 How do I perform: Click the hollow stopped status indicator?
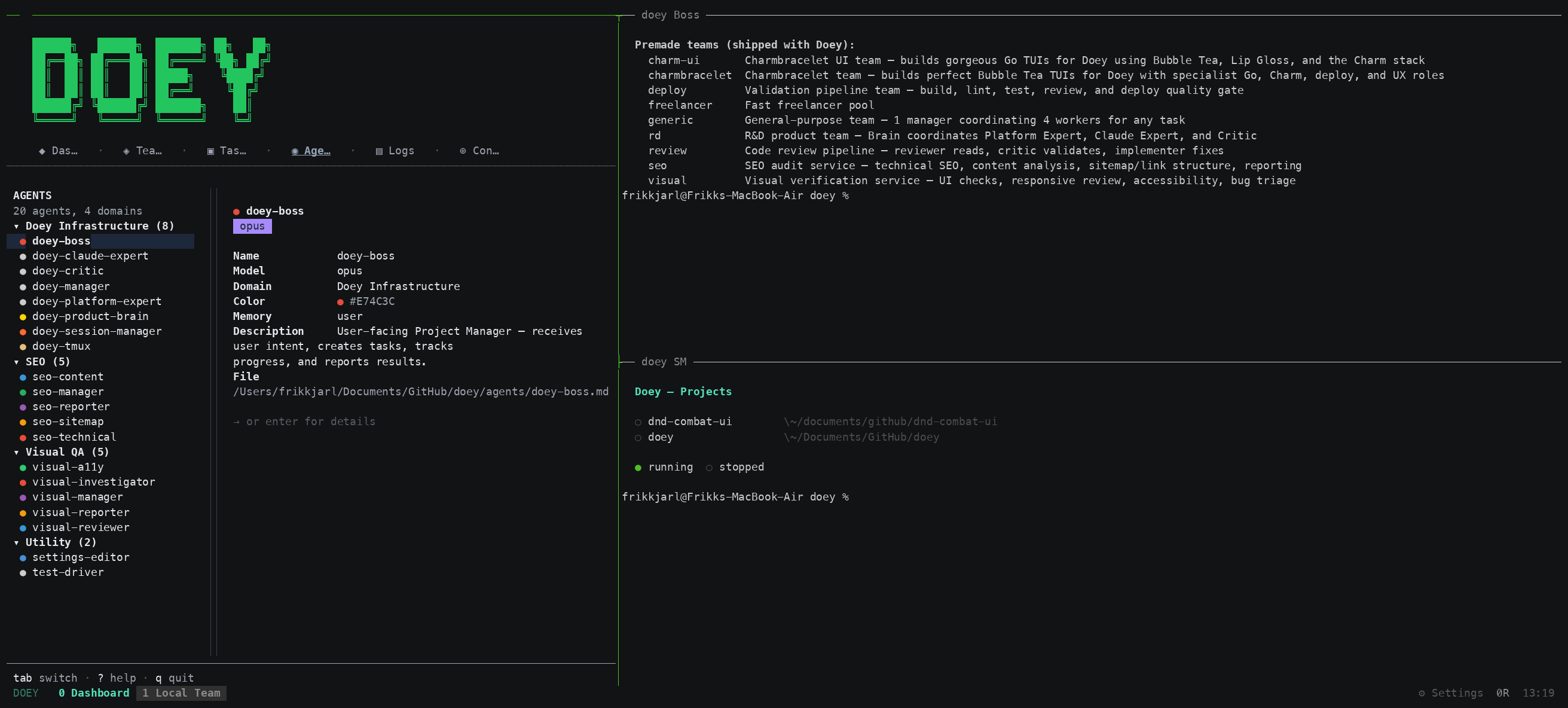coord(709,468)
